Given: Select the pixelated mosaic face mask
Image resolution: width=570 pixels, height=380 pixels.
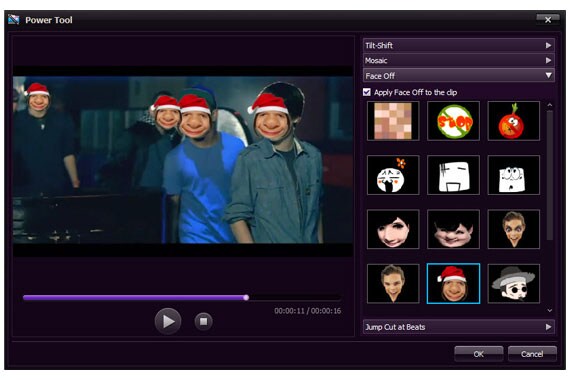Looking at the screenshot, I should (x=393, y=121).
